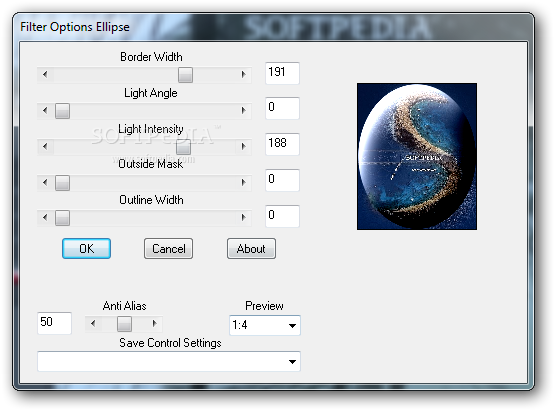Screen dimensions: 555x411
Task: Click the Outline Width right scroll arrow
Action: pos(243,218)
